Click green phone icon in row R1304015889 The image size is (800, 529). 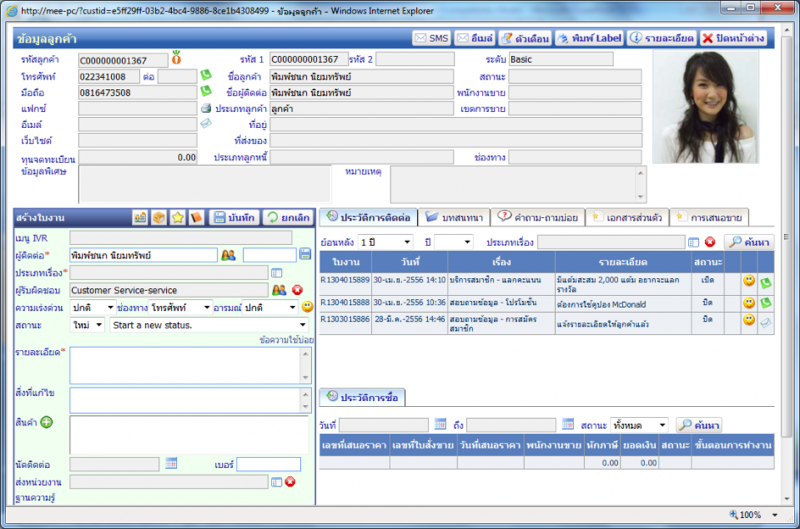(766, 283)
